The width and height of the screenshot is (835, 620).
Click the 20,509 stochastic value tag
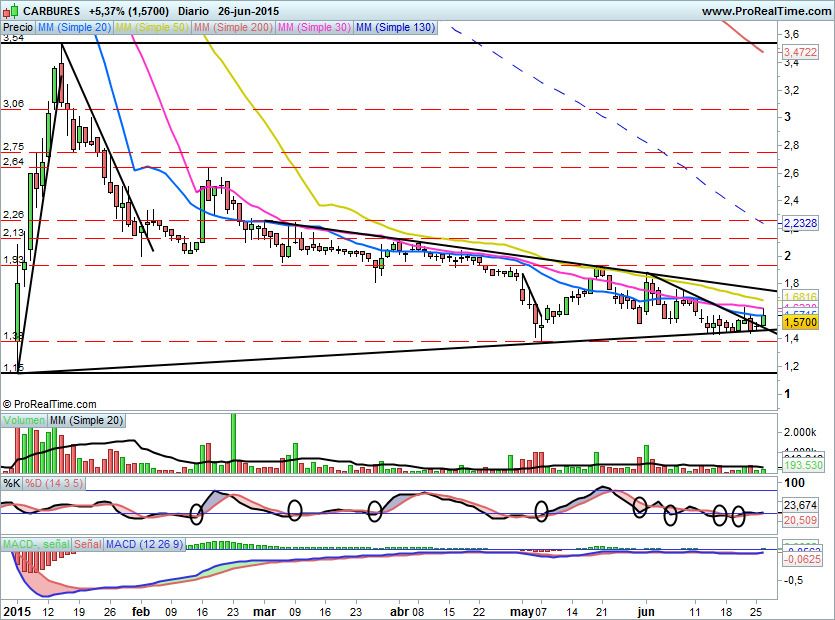pos(800,520)
